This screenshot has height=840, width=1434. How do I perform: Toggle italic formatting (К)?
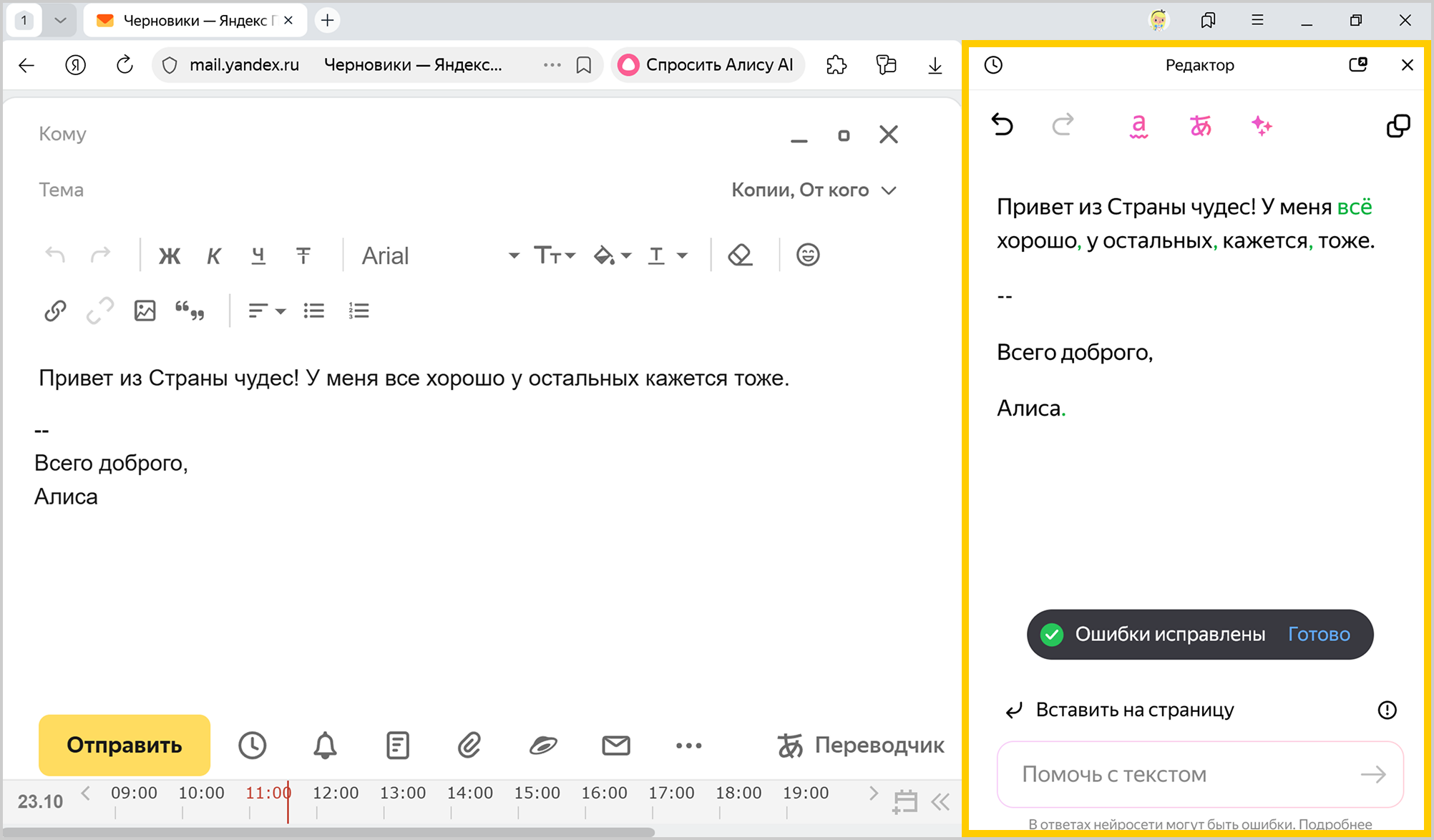213,255
